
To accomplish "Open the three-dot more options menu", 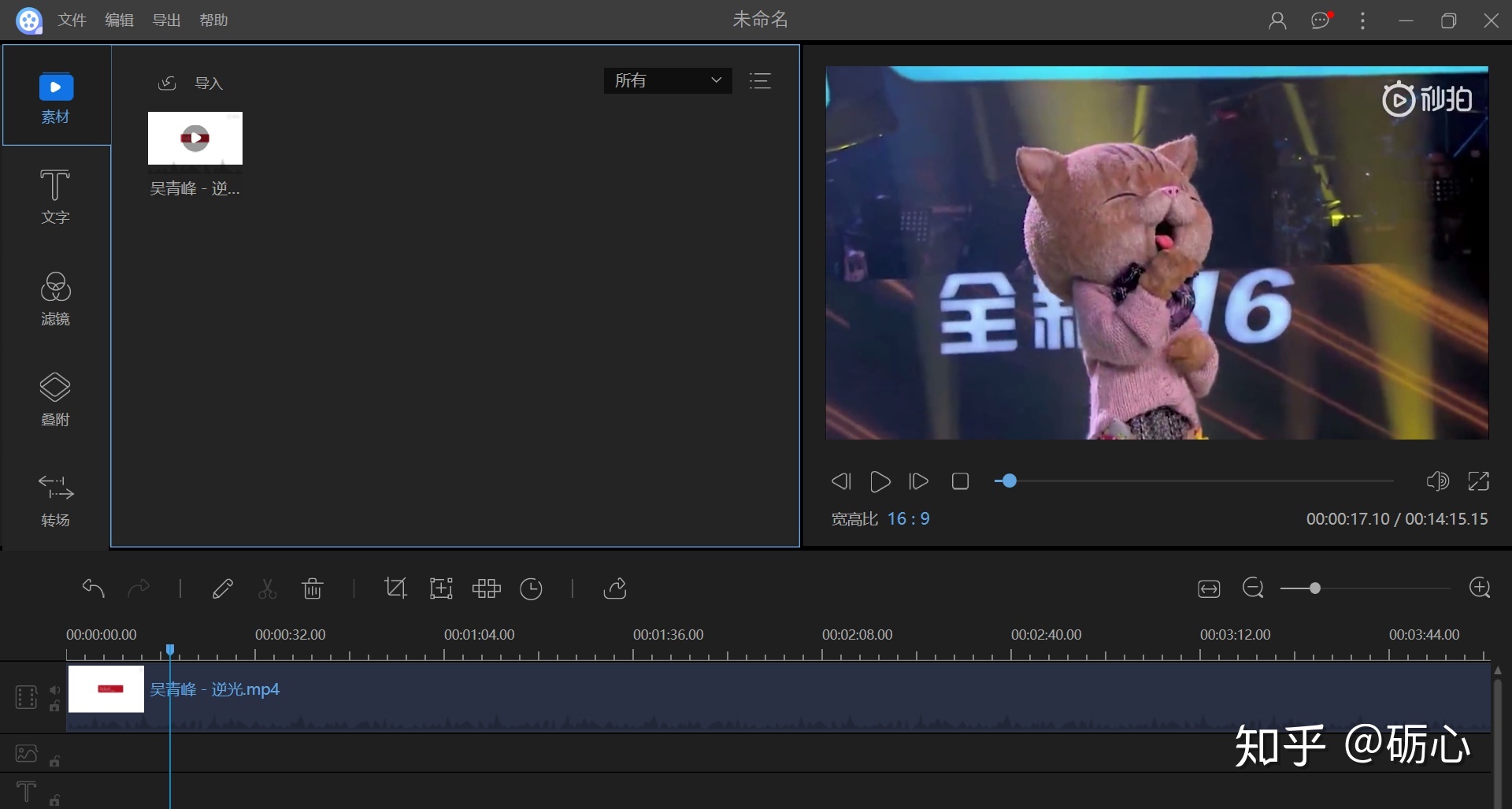I will point(1363,20).
